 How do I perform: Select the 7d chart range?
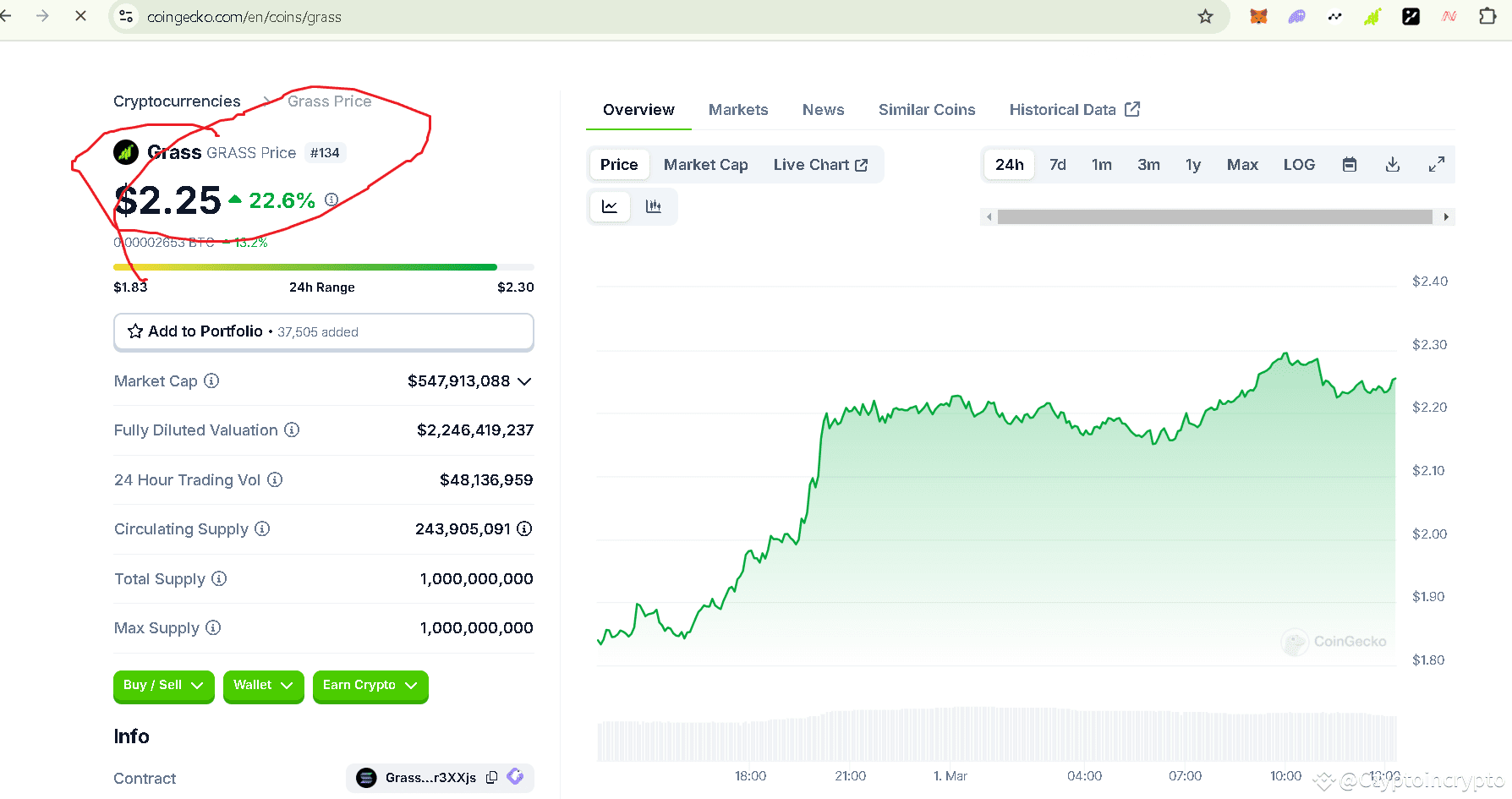click(x=1058, y=164)
